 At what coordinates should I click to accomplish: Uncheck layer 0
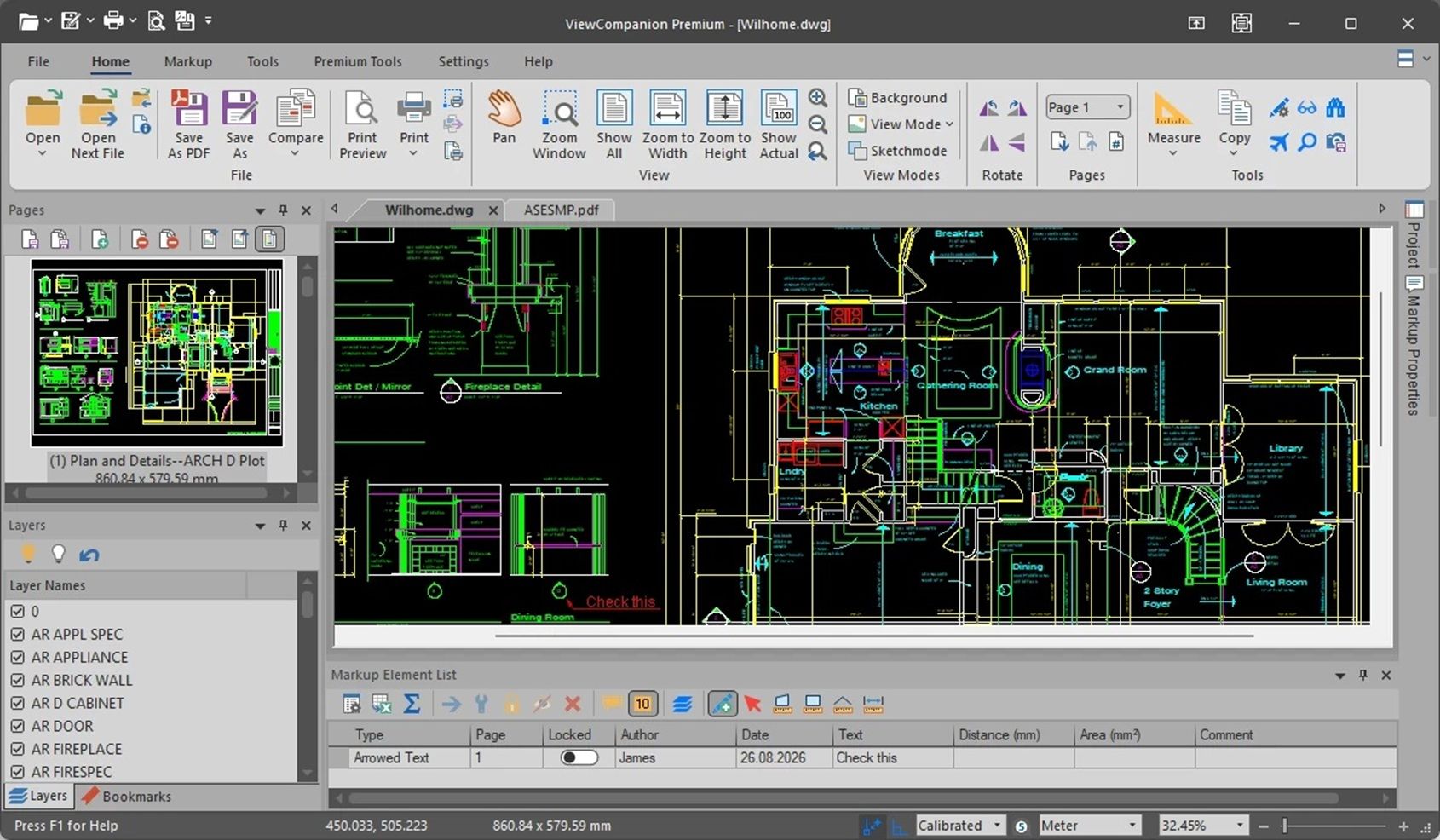(17, 611)
